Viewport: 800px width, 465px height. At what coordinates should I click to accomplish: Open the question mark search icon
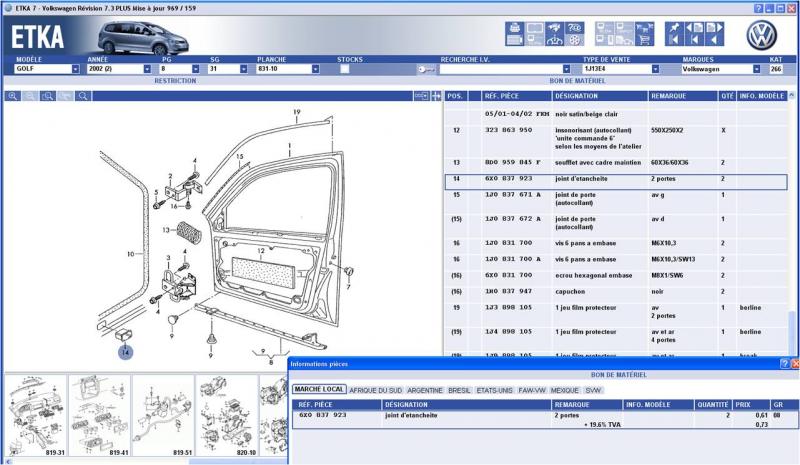574,28
